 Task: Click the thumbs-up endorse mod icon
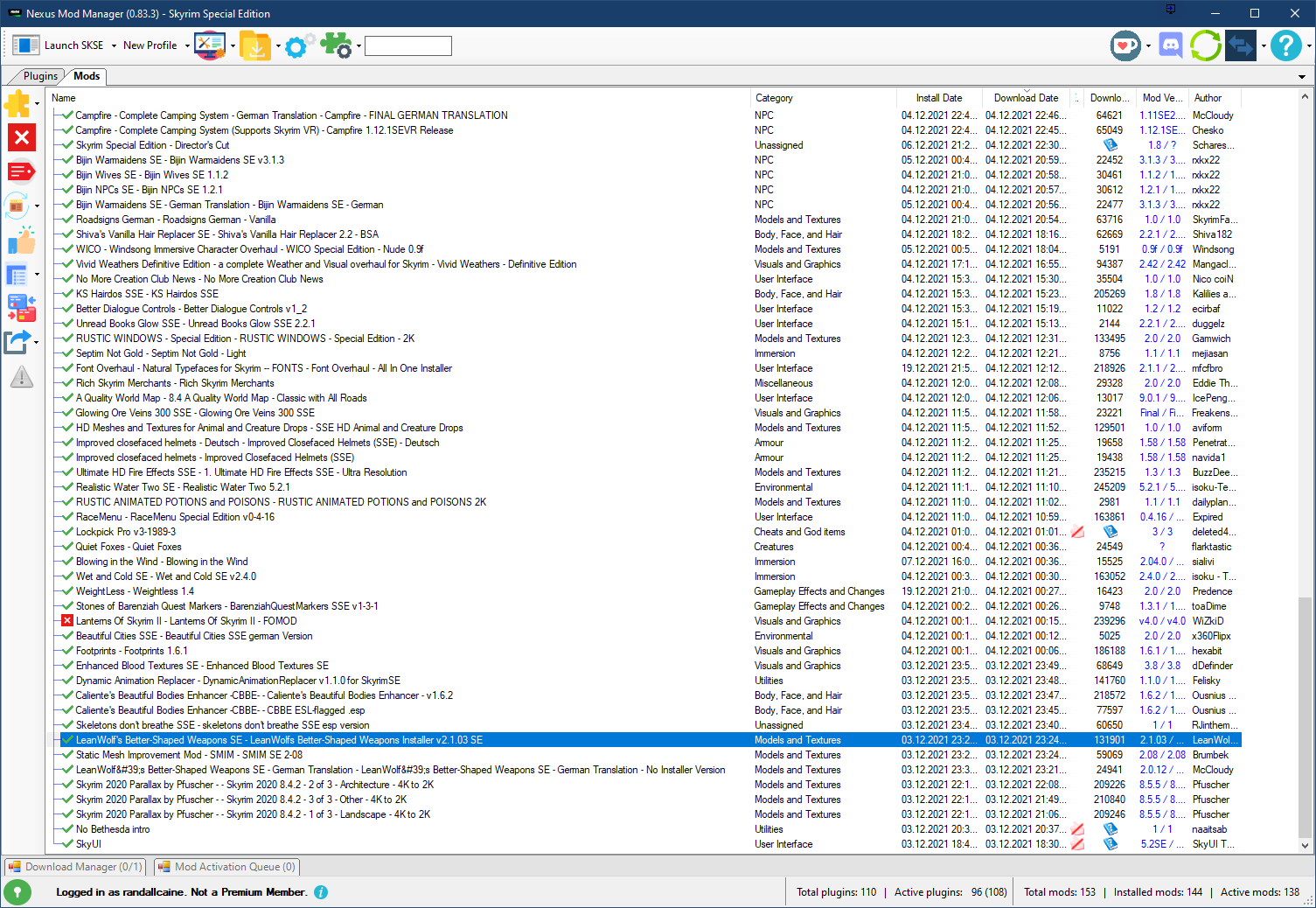pyautogui.click(x=21, y=241)
